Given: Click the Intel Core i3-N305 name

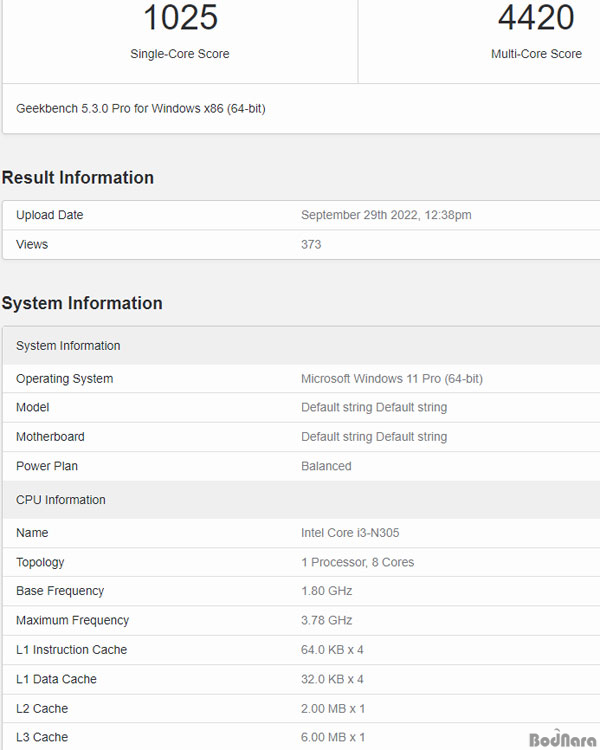Looking at the screenshot, I should (350, 533).
